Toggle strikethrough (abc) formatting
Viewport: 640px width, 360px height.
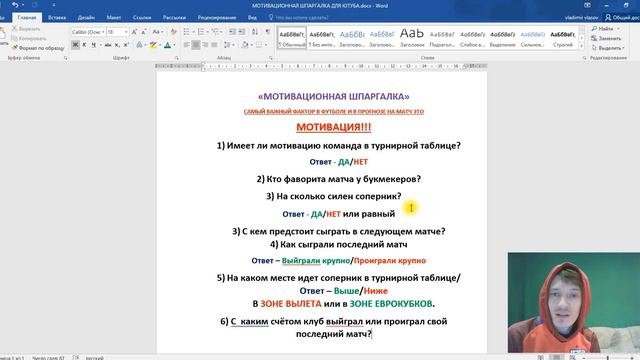(x=108, y=45)
